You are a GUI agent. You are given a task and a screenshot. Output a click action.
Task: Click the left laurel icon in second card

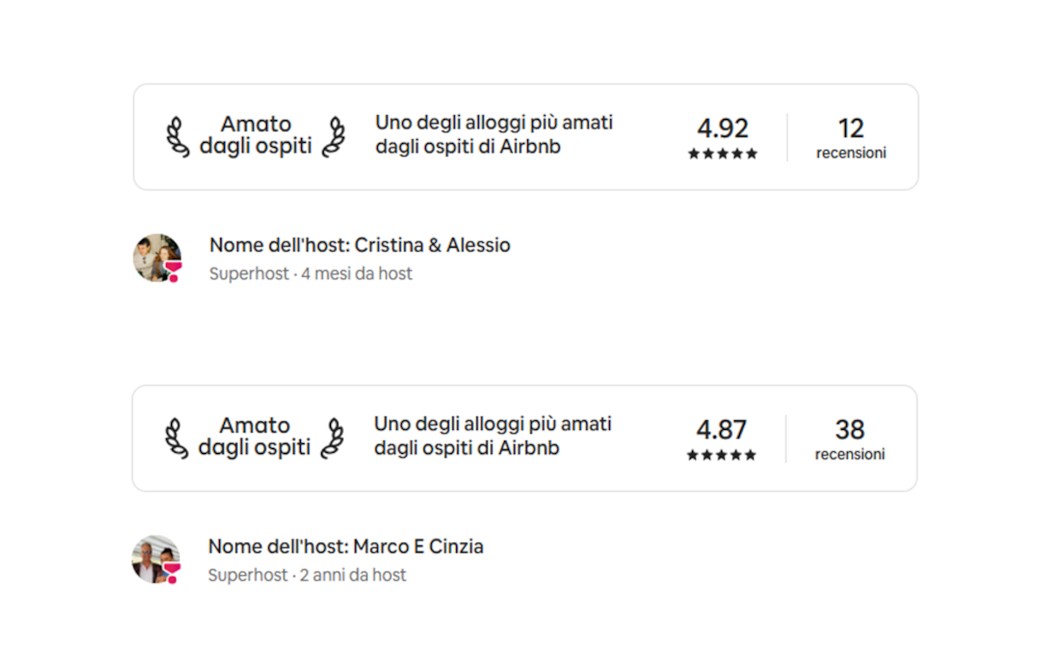click(x=176, y=438)
